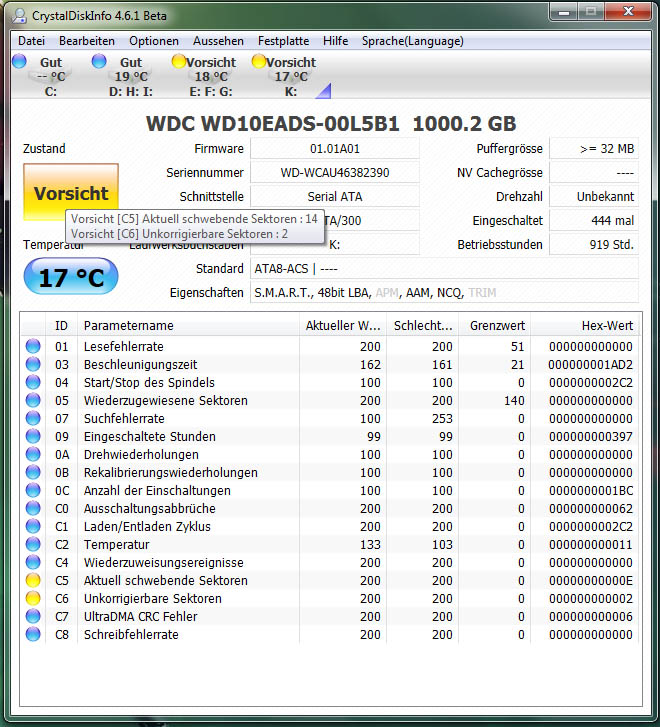Click status icon for 01 Lesefehlerrate
Image resolution: width=660 pixels, height=727 pixels.
(x=33, y=346)
